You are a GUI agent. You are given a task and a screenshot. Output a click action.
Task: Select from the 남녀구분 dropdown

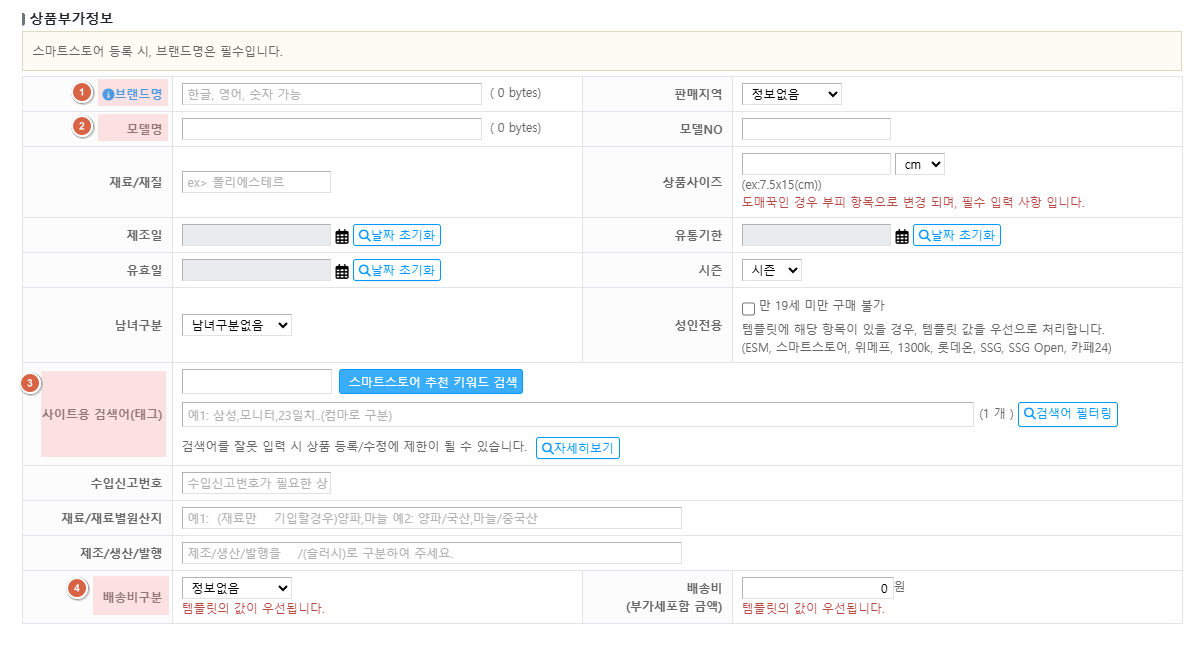(x=236, y=325)
